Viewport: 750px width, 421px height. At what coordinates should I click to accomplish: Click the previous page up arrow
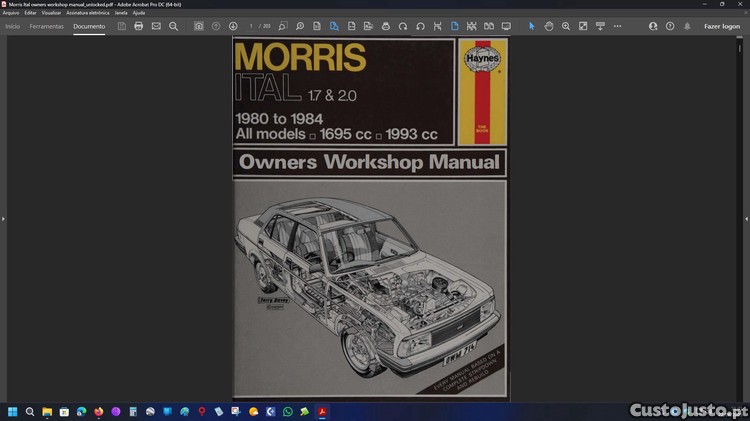[216, 26]
